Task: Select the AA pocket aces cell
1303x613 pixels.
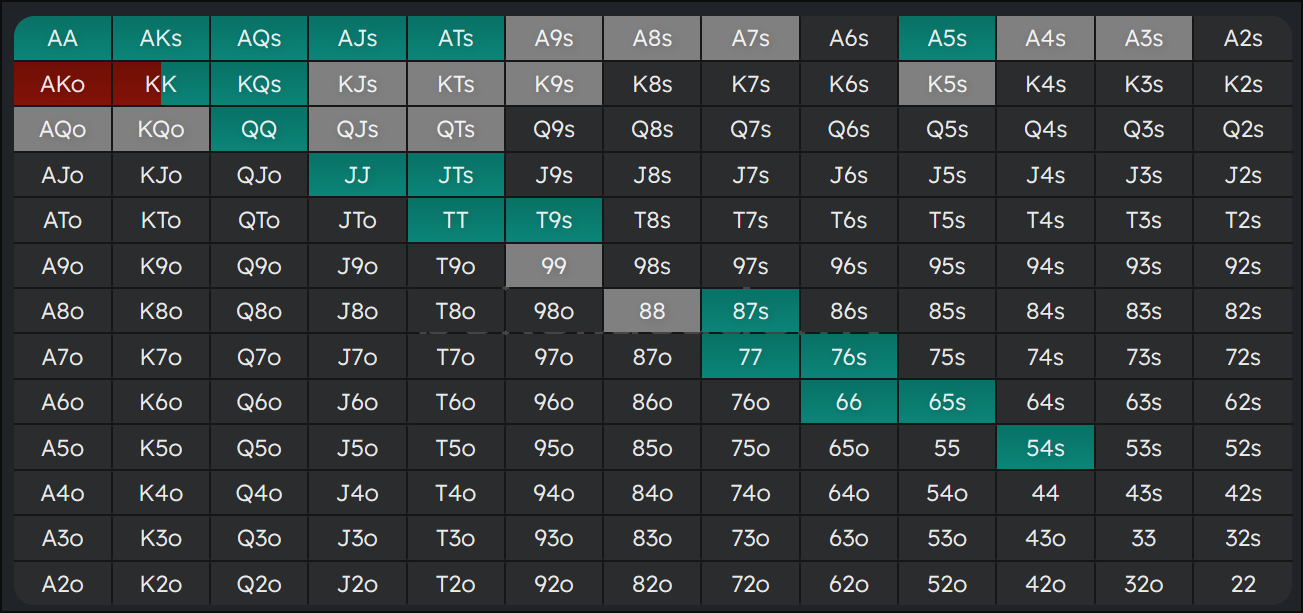Action: click(62, 39)
